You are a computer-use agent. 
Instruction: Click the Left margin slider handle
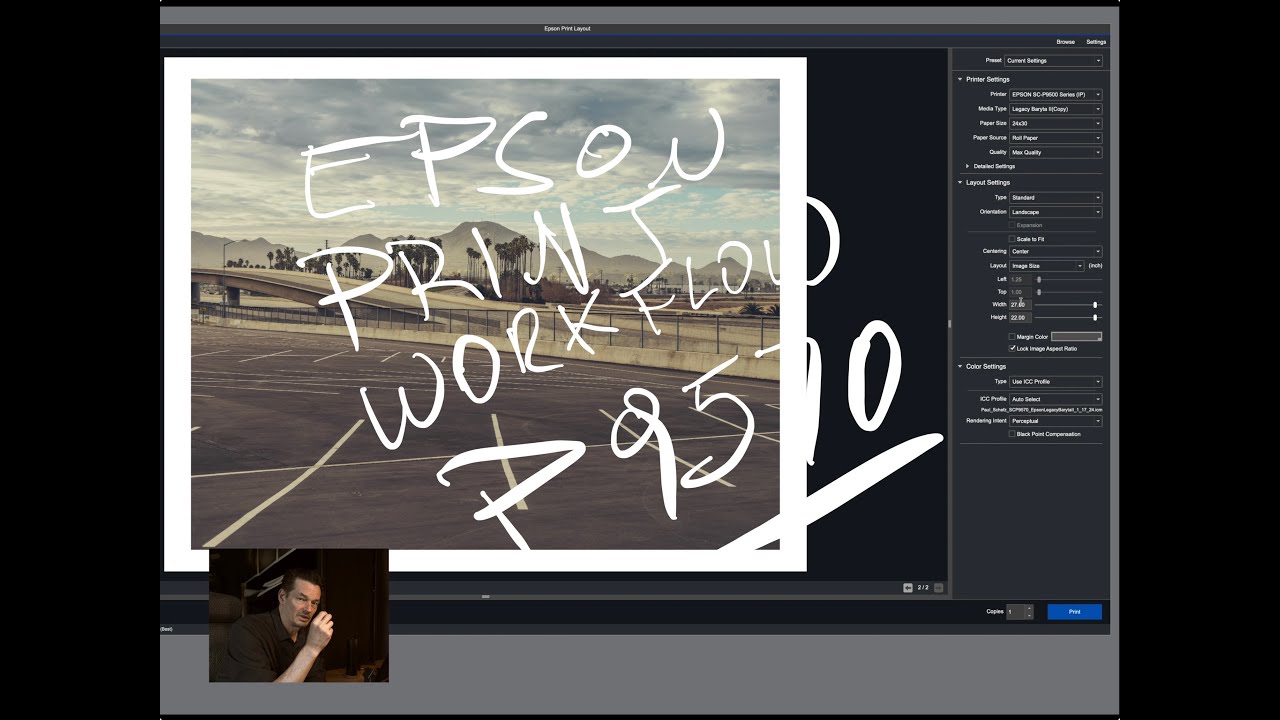coord(1039,279)
